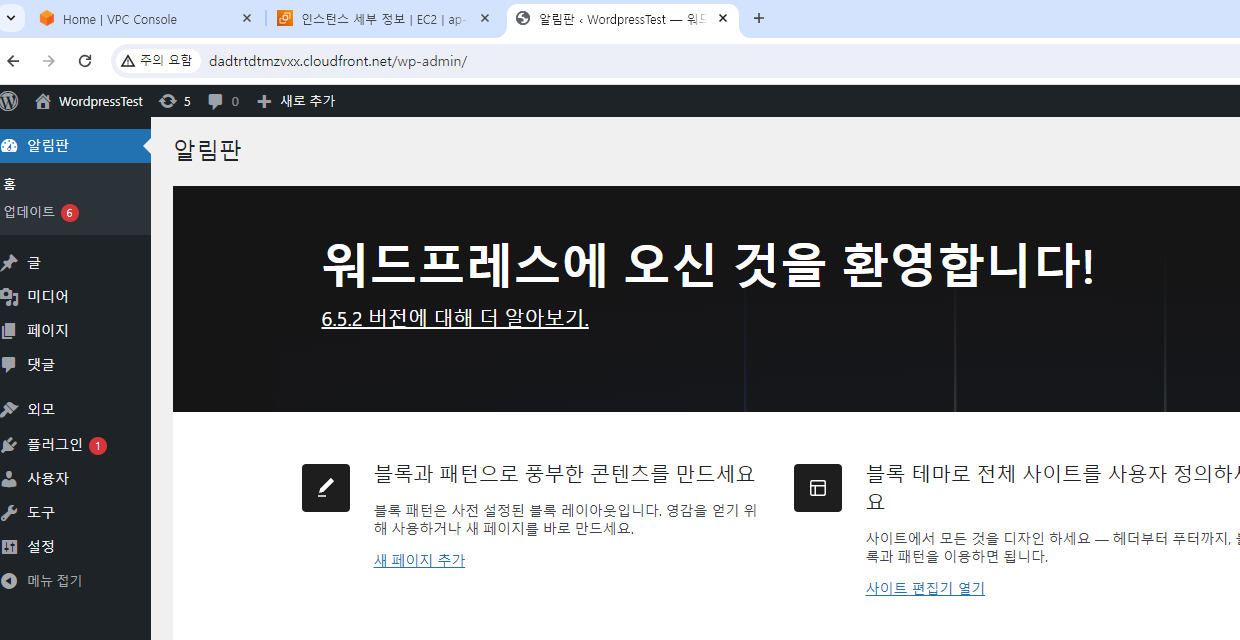The width and height of the screenshot is (1240, 640).
Task: Close the EC2 인스턴스 세부 정보 tab
Action: [485, 18]
